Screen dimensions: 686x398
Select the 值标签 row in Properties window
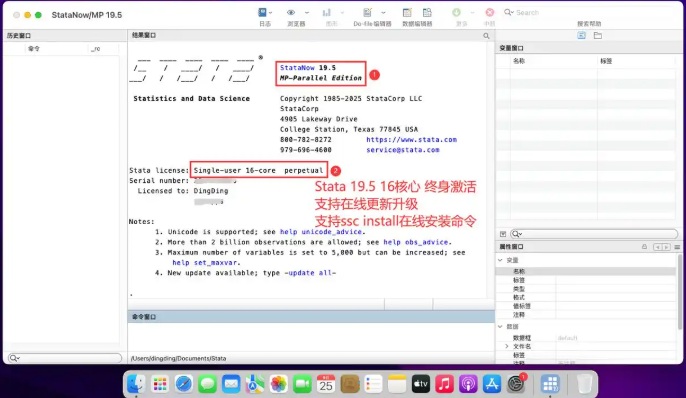(x=586, y=306)
